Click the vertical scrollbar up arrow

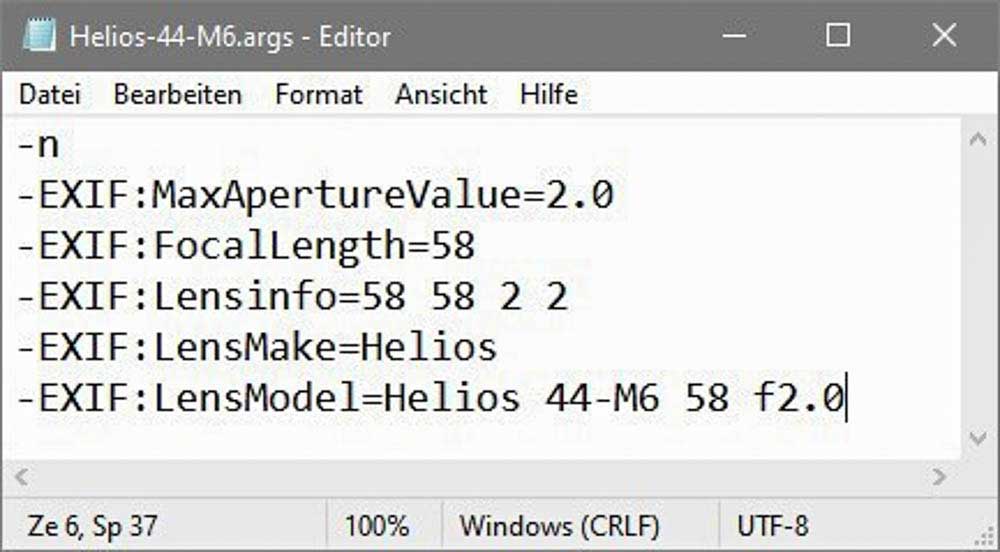(x=979, y=141)
